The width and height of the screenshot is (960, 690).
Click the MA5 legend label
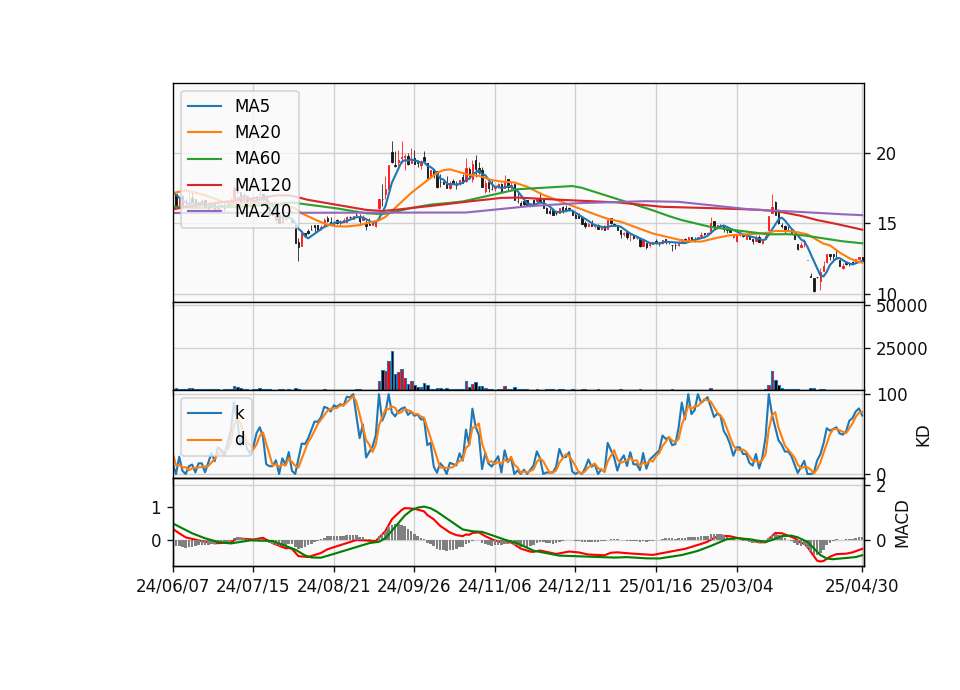click(x=252, y=106)
